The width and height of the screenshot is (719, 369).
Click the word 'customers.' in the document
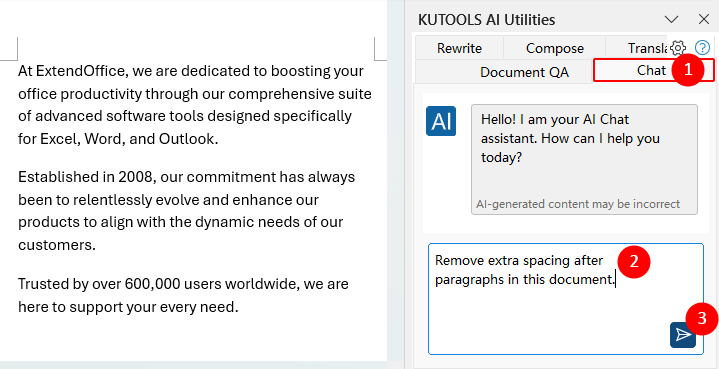click(x=57, y=245)
